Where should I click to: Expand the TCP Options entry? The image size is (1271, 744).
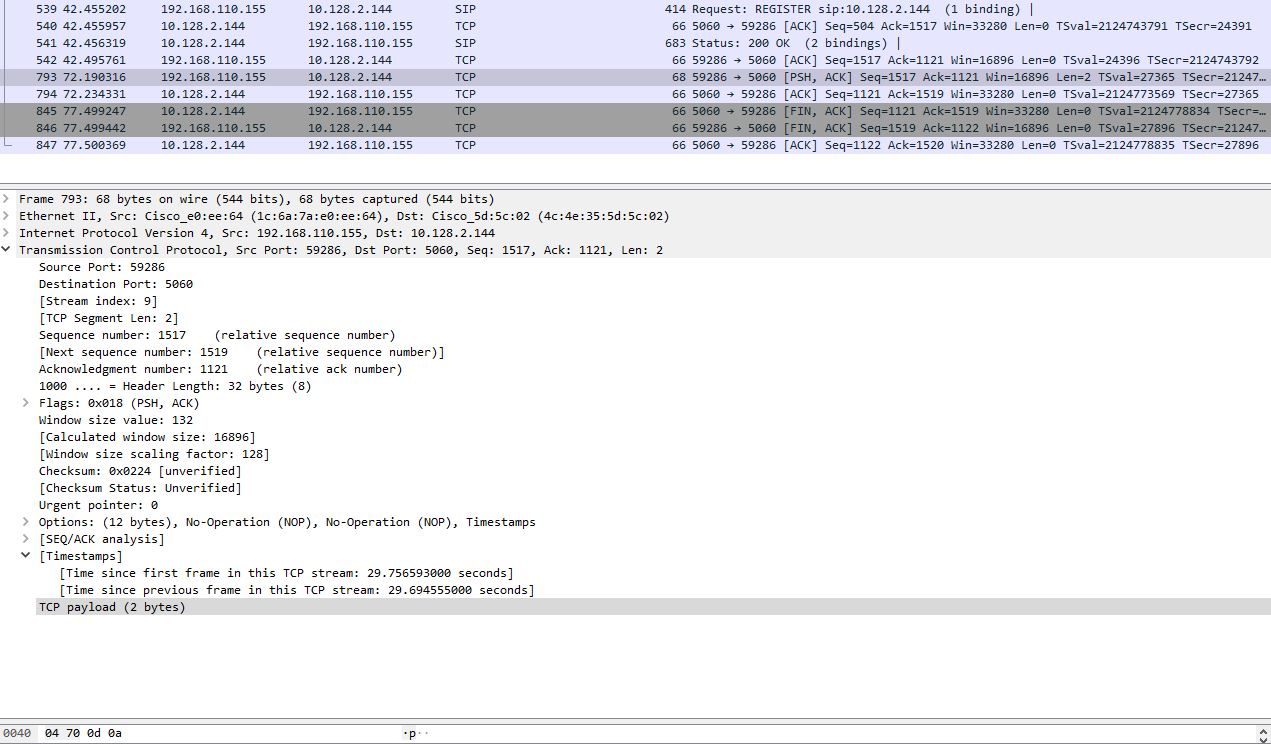coord(25,521)
